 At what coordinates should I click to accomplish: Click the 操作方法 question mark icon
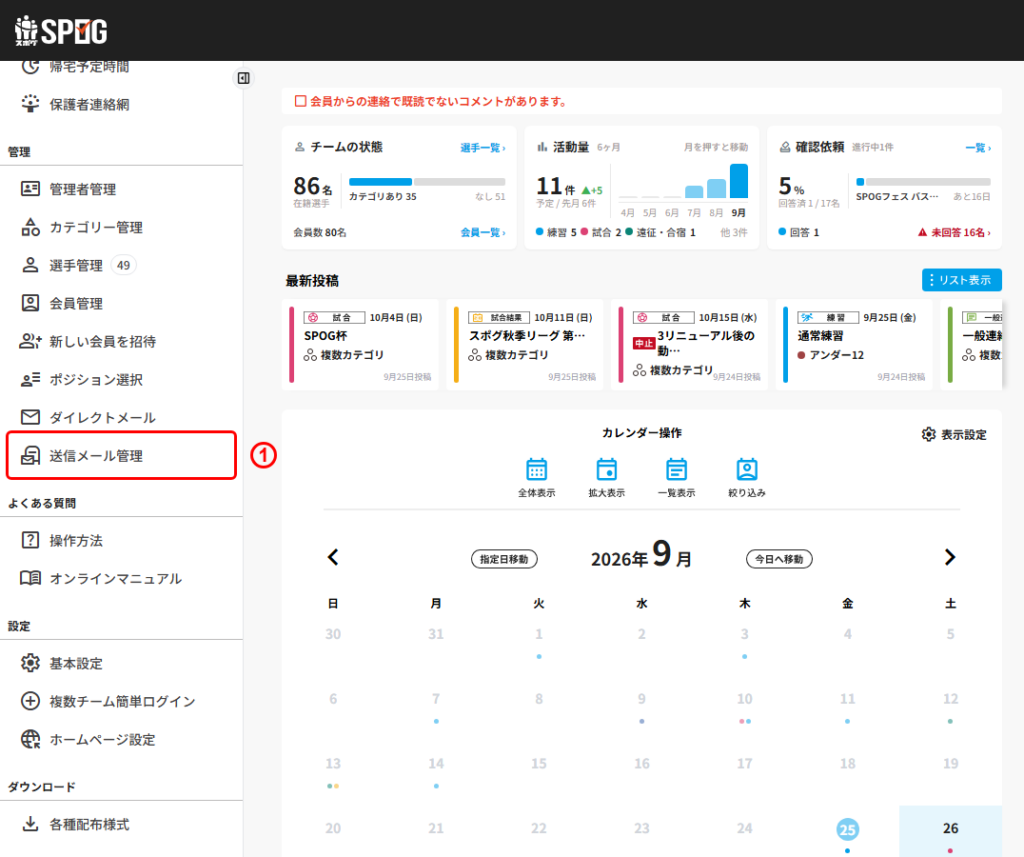click(x=30, y=540)
